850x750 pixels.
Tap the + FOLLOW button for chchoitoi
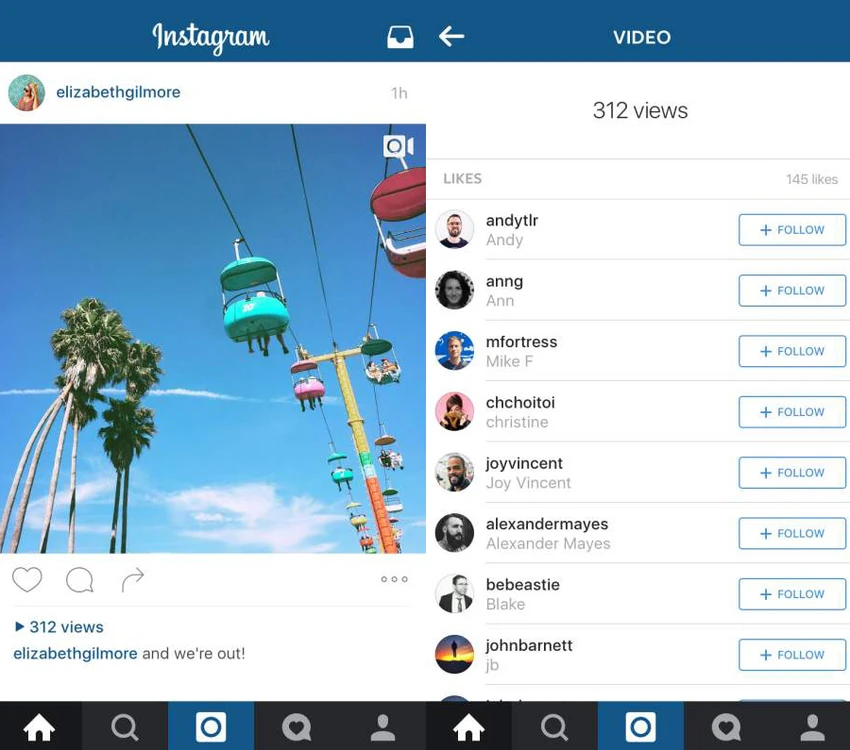click(792, 412)
